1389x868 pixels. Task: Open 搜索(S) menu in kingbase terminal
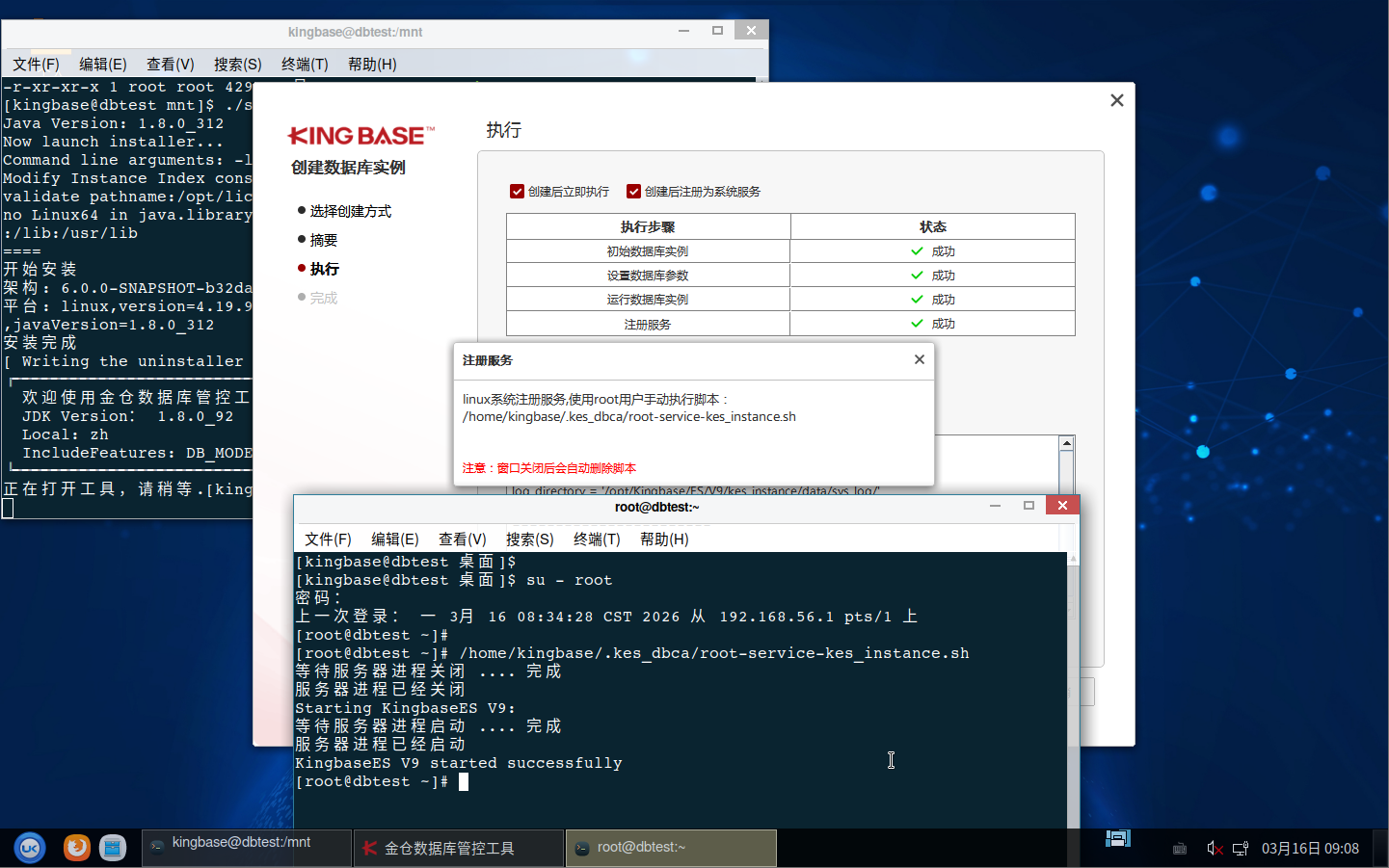(238, 65)
